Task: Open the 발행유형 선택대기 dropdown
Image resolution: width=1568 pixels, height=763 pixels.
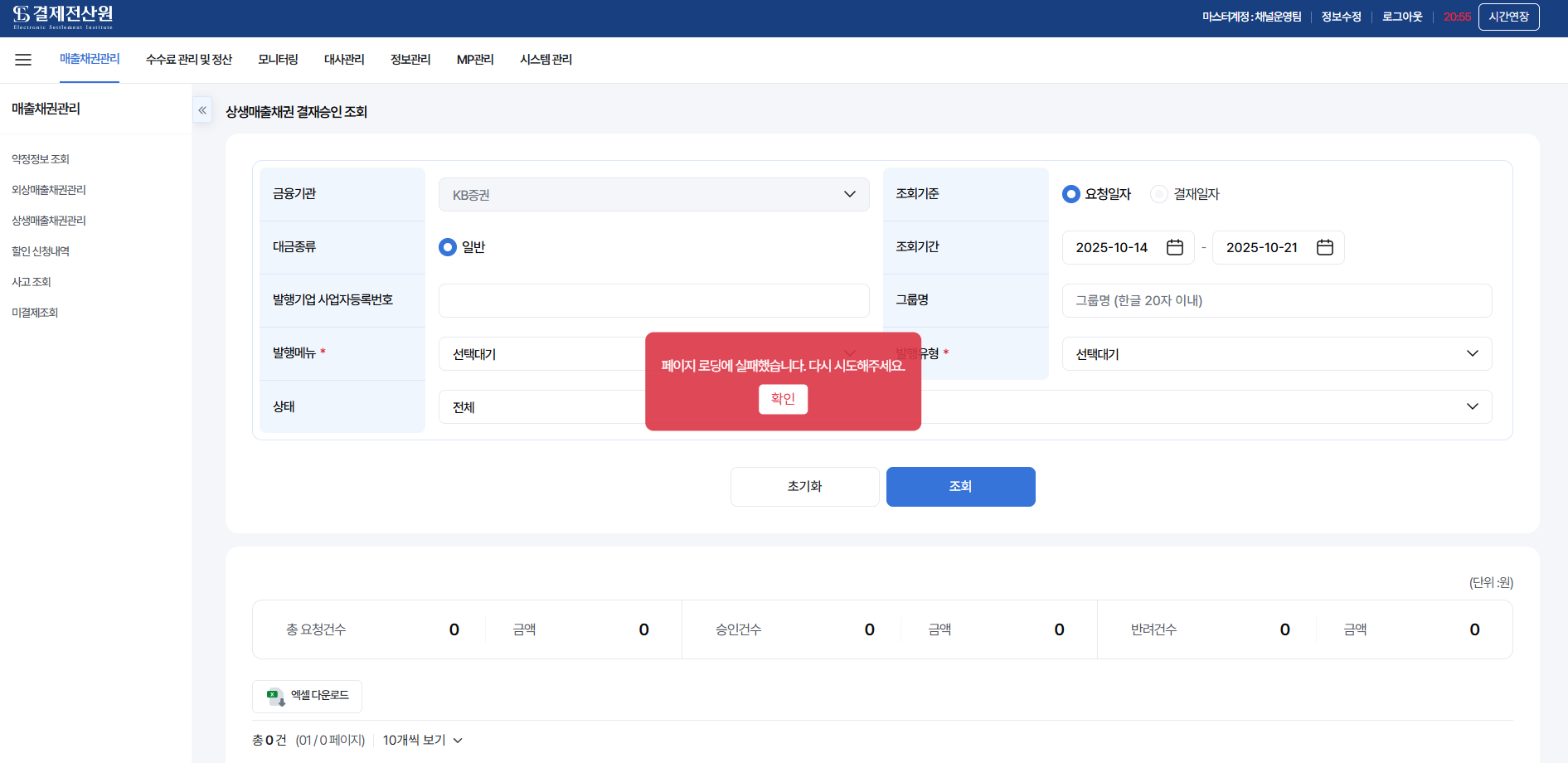Action: point(1277,354)
